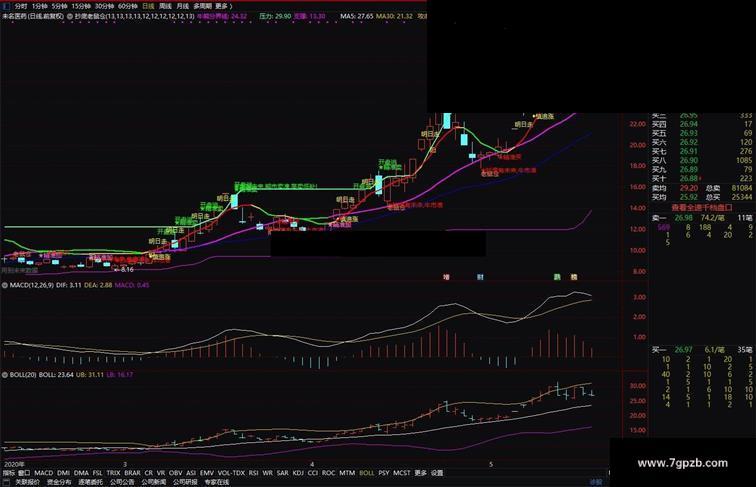Select the ROC indicator tab
The height and width of the screenshot is (487, 756).
coord(328,473)
